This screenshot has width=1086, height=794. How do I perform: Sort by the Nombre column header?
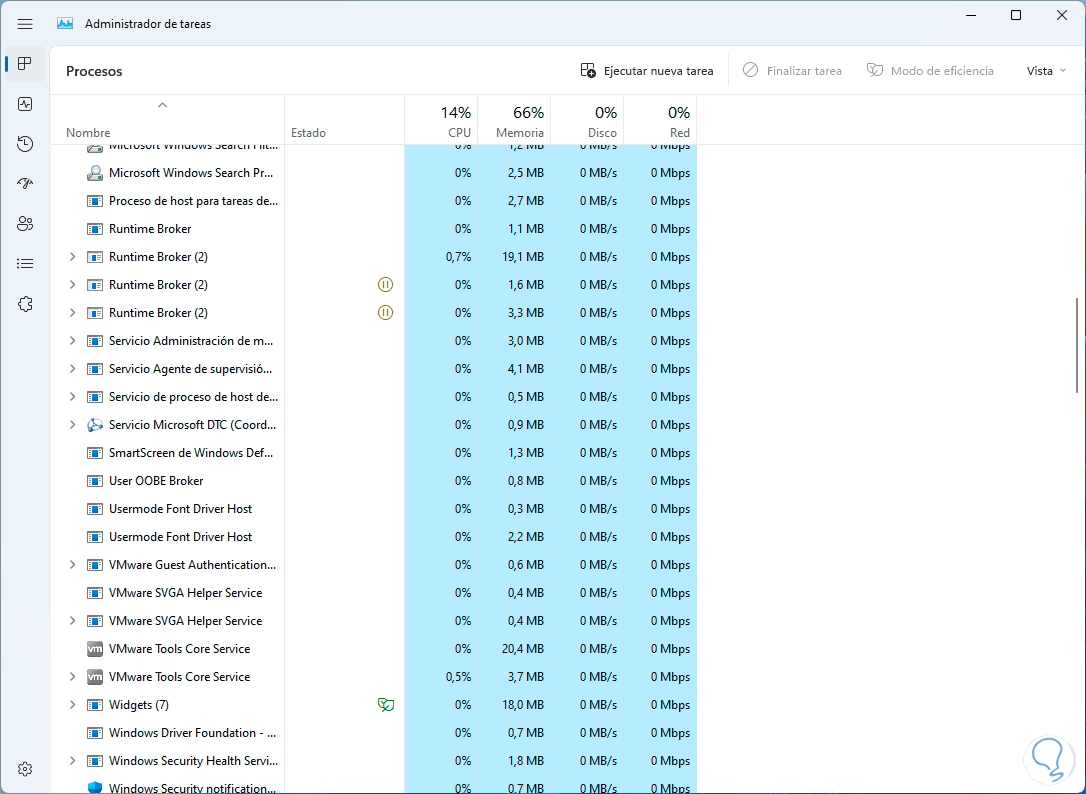tap(167, 121)
